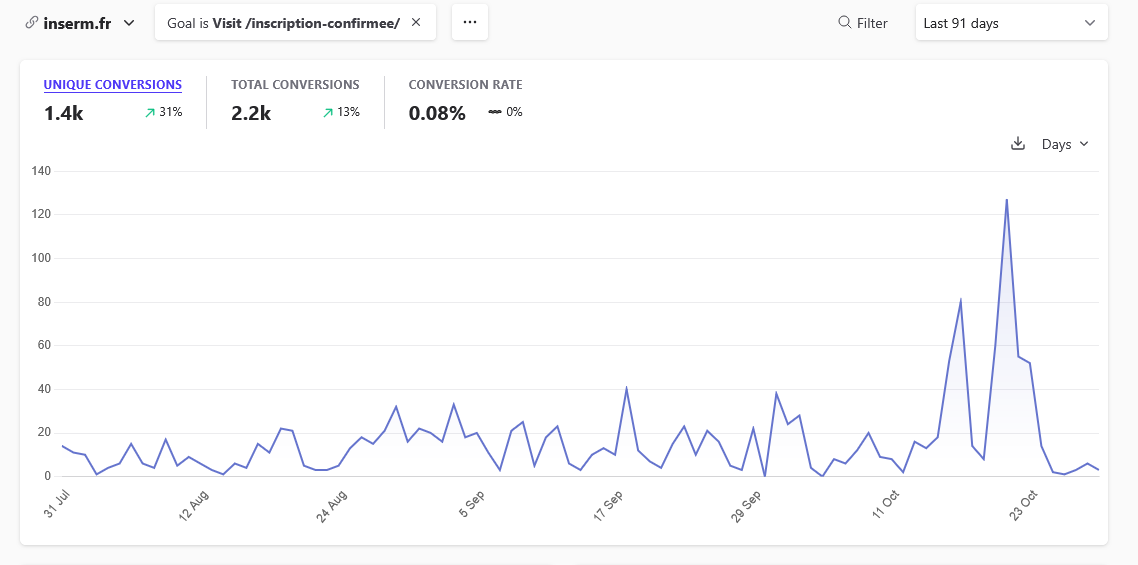1138x565 pixels.
Task: Open the Days interval dropdown
Action: (1065, 144)
